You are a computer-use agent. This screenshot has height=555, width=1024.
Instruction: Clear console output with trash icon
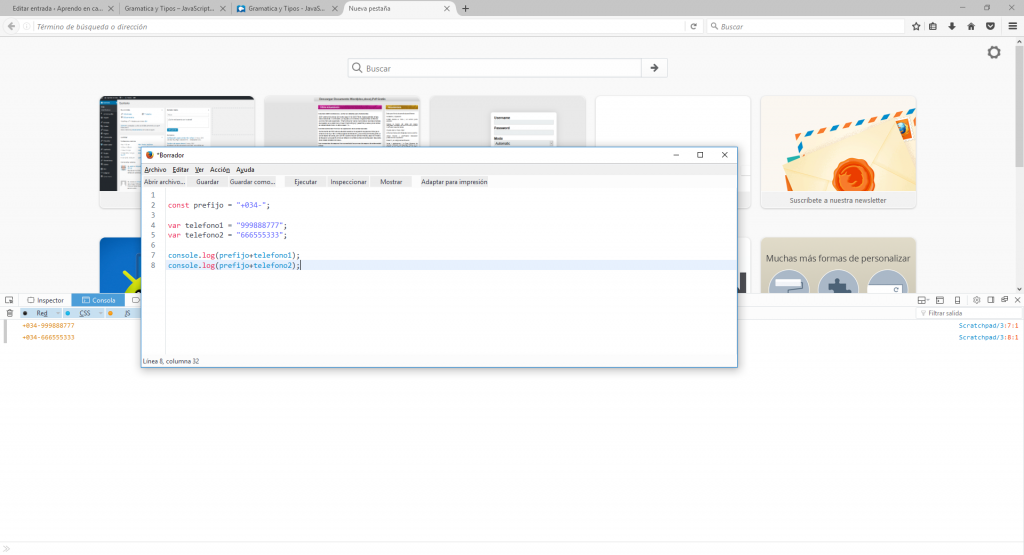click(9, 313)
